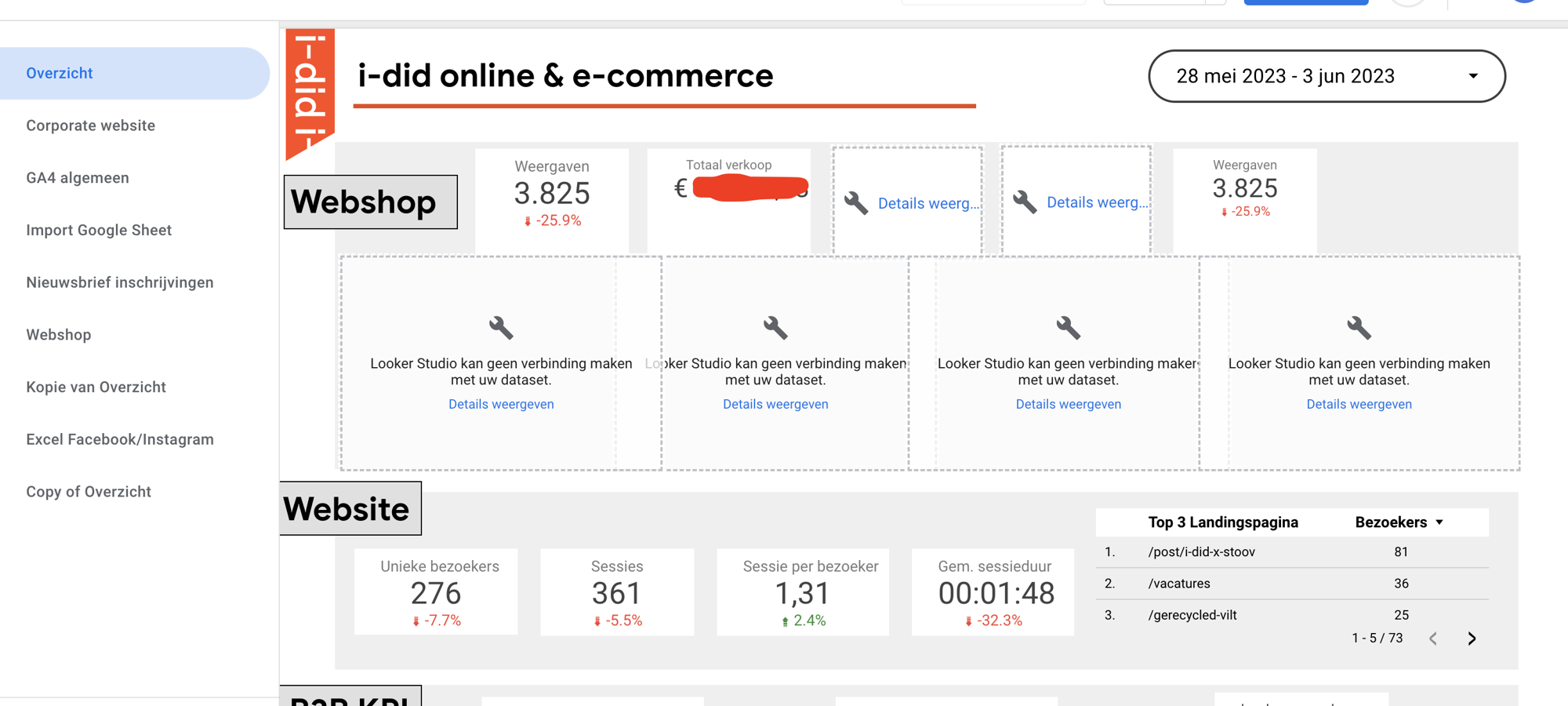Viewport: 1568px width, 706px height.
Task: Click visitor count 36 in table
Action: point(1401,584)
